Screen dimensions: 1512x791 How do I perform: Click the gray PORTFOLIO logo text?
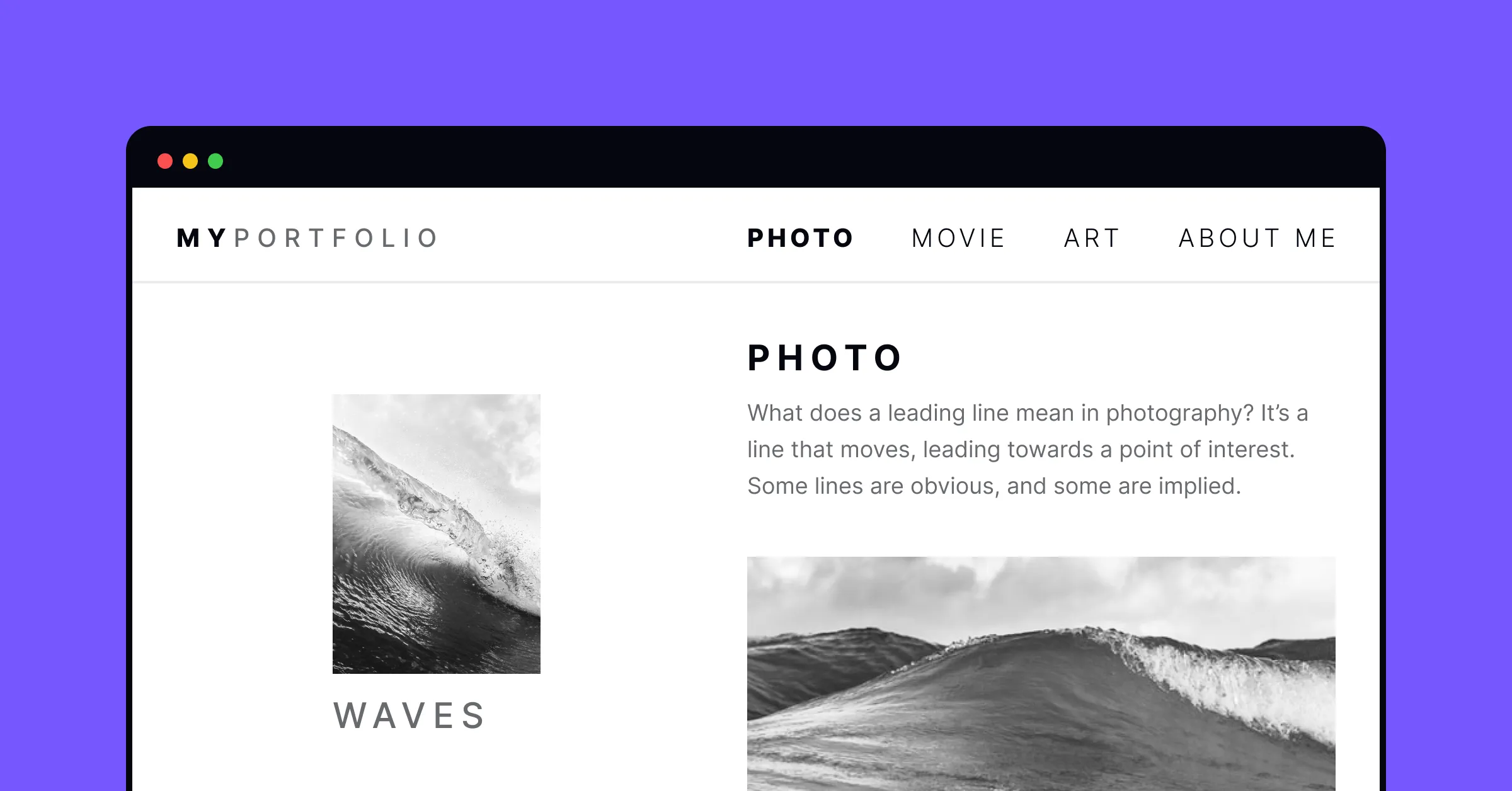click(336, 238)
